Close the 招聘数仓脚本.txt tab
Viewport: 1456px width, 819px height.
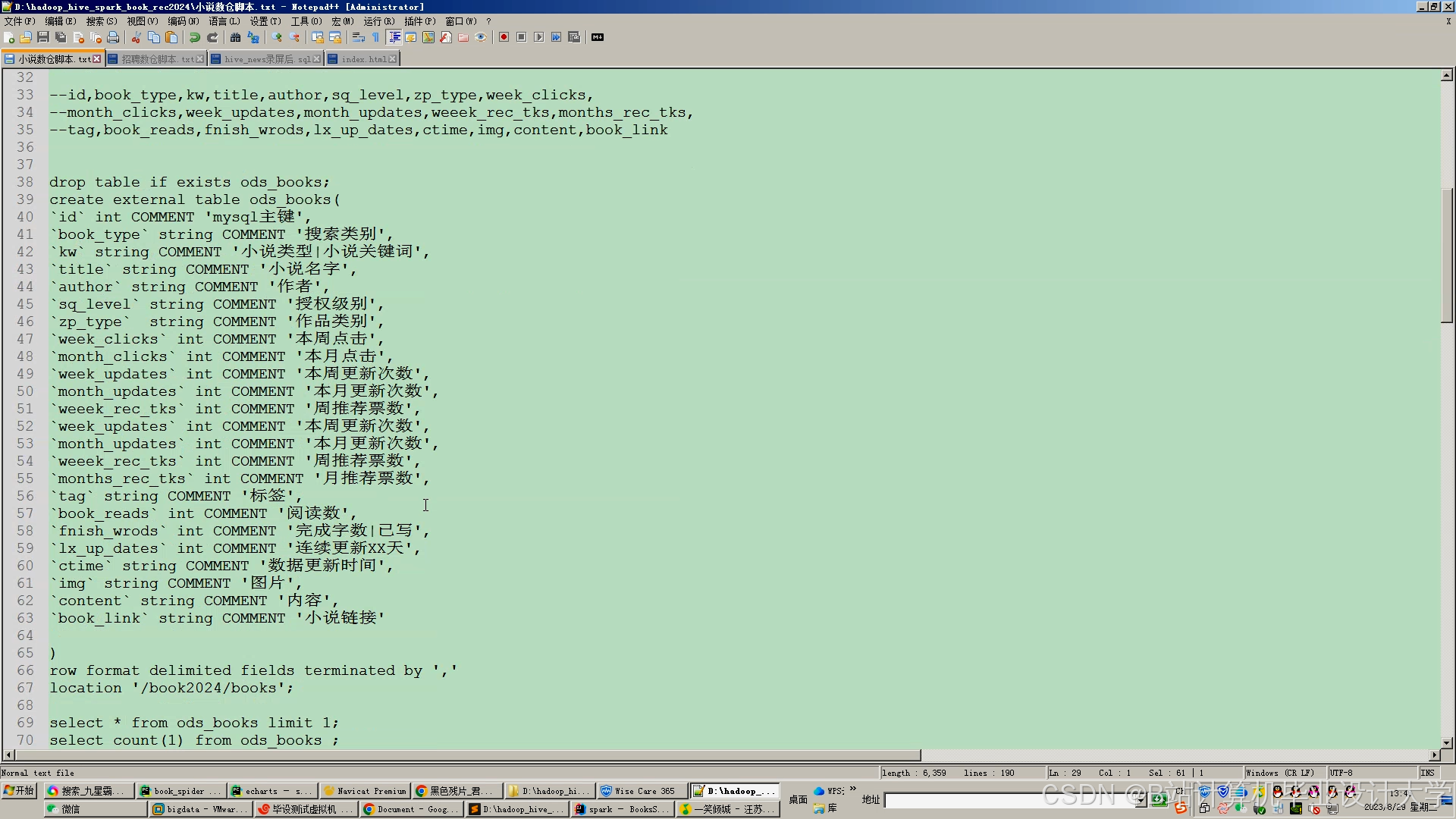click(200, 59)
